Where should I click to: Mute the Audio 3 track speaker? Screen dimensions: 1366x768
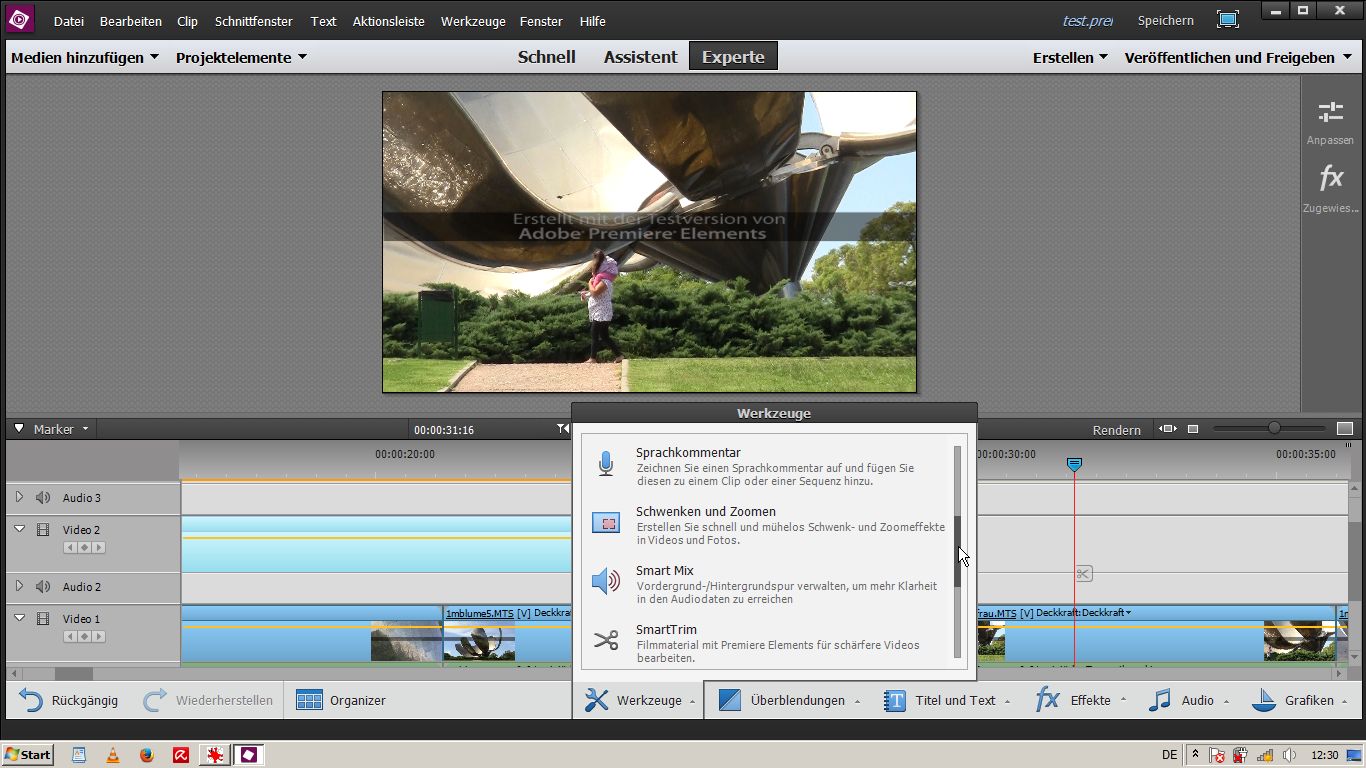[43, 497]
